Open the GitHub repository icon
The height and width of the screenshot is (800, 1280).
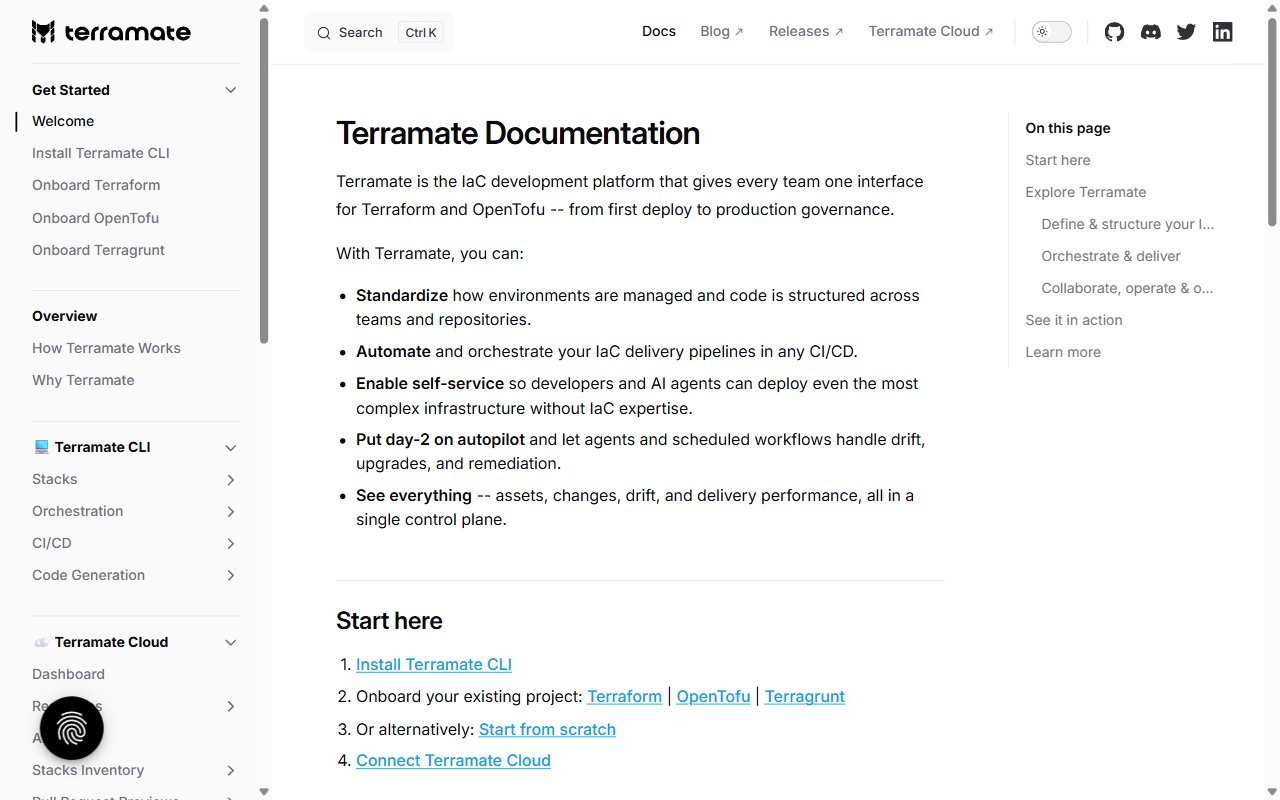(1114, 32)
